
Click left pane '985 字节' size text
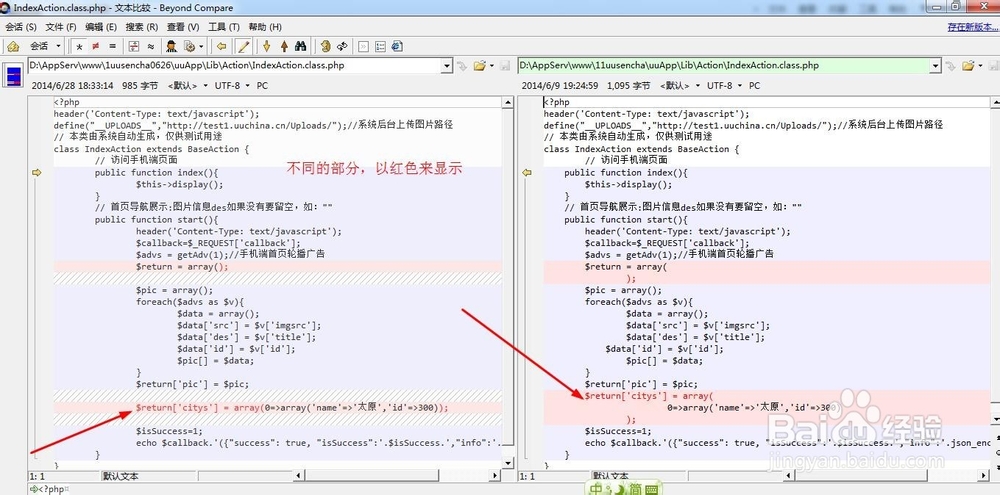(140, 85)
